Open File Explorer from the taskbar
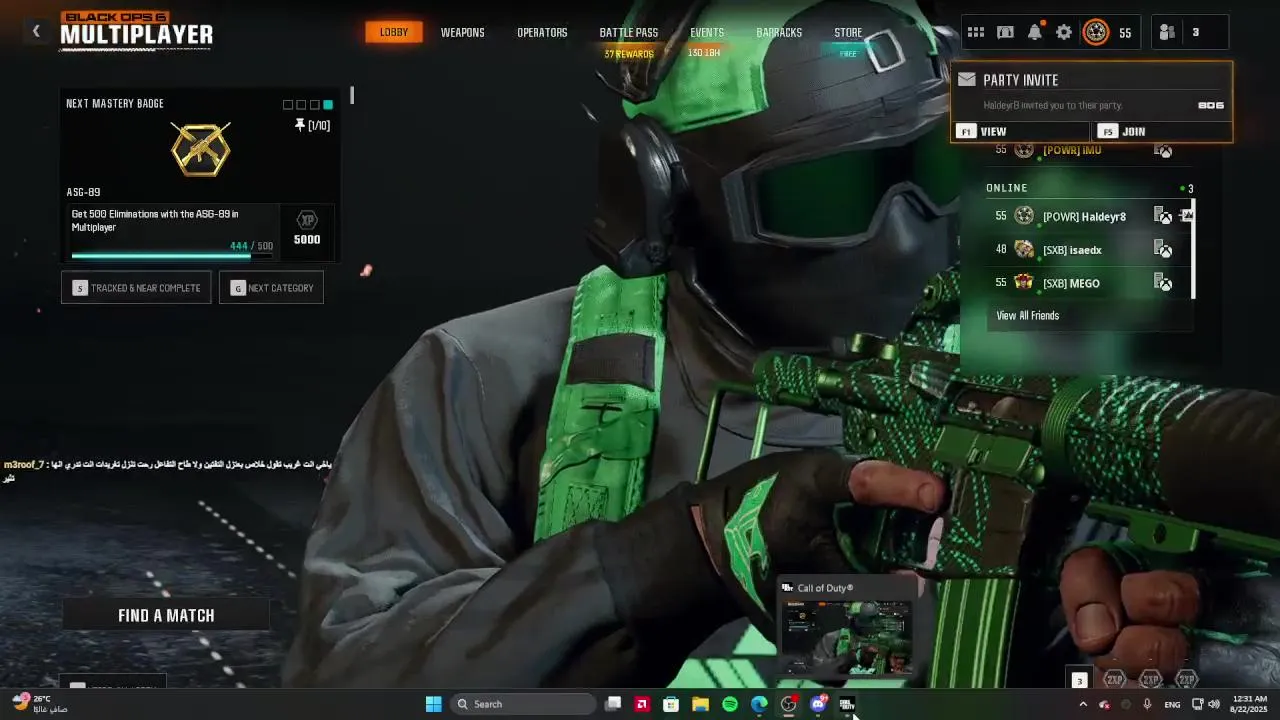1280x720 pixels. [701, 704]
